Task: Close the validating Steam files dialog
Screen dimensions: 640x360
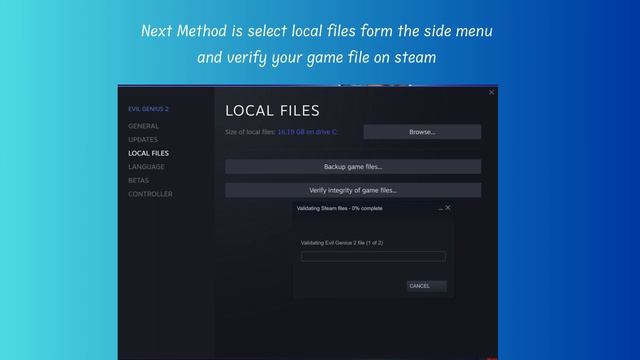Action: pos(448,207)
